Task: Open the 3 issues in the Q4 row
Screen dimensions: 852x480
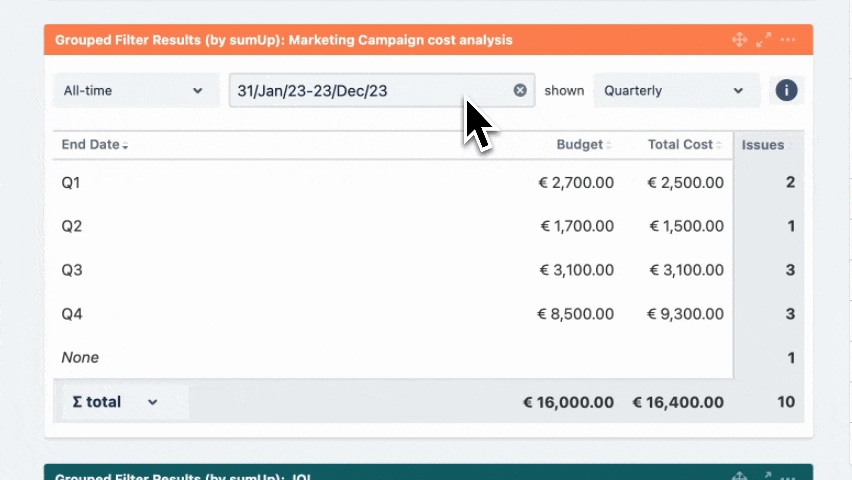Action: pyautogui.click(x=790, y=314)
